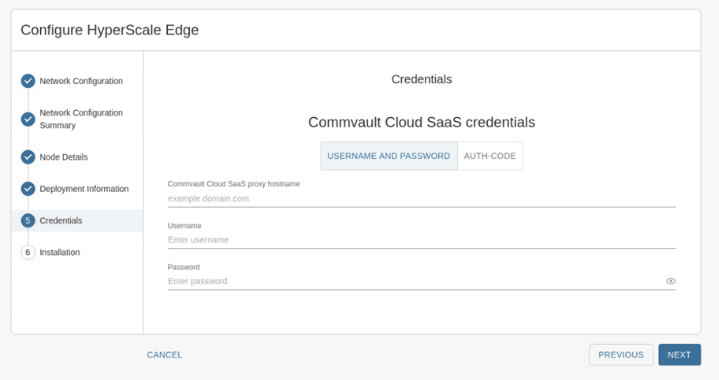Click the Network Configuration completed checkmark icon

point(28,81)
